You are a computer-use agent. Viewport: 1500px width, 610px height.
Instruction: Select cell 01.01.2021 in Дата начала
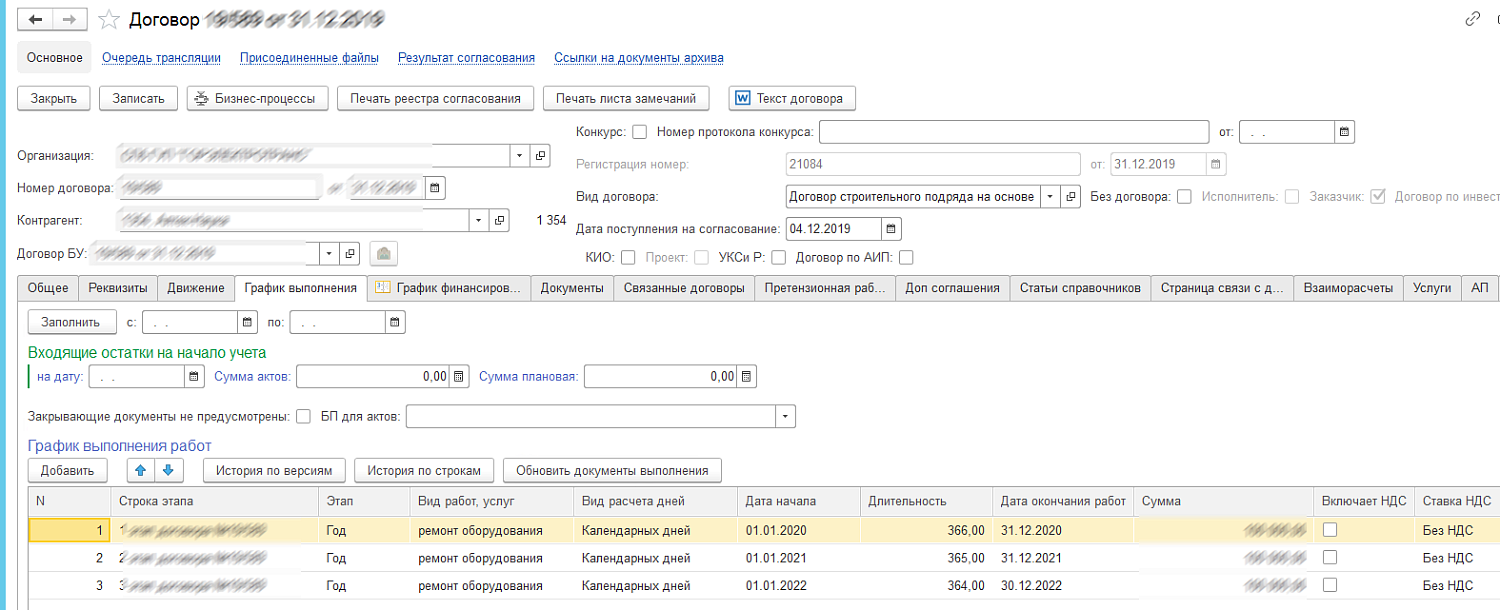click(x=798, y=558)
